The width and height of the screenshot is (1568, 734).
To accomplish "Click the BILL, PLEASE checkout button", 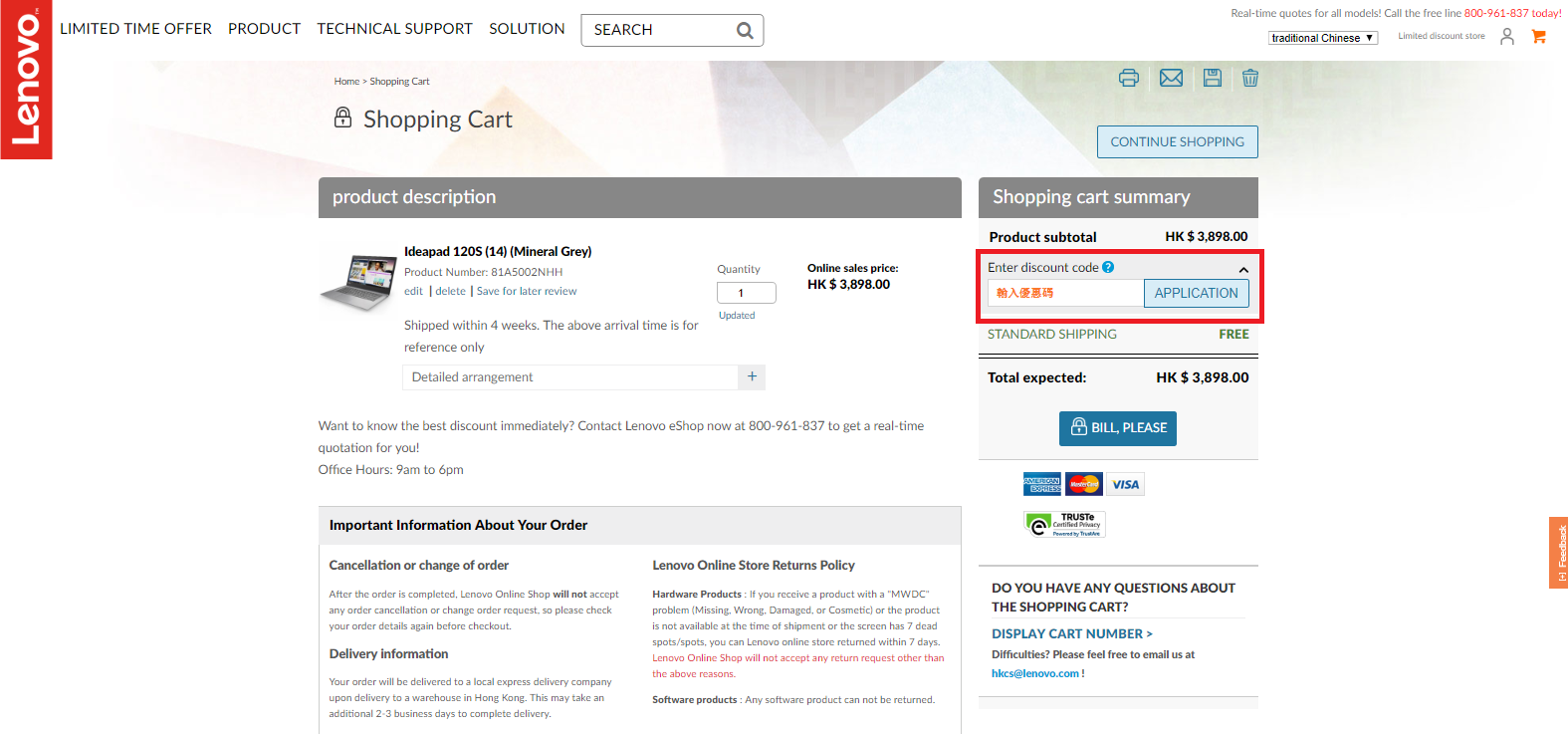I will click(x=1118, y=428).
